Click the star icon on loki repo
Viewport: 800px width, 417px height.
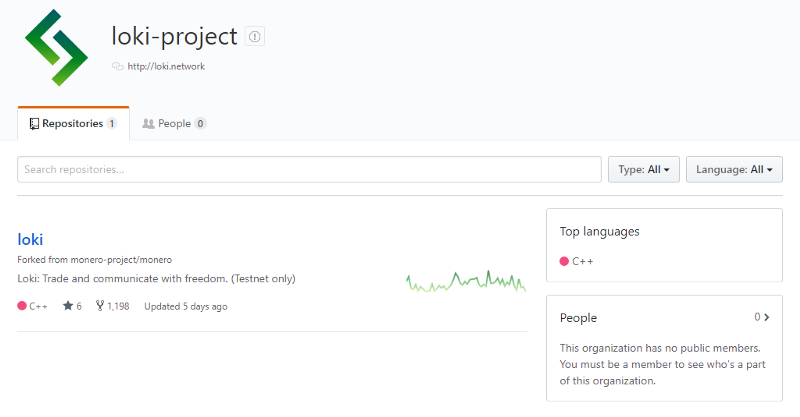[68, 306]
